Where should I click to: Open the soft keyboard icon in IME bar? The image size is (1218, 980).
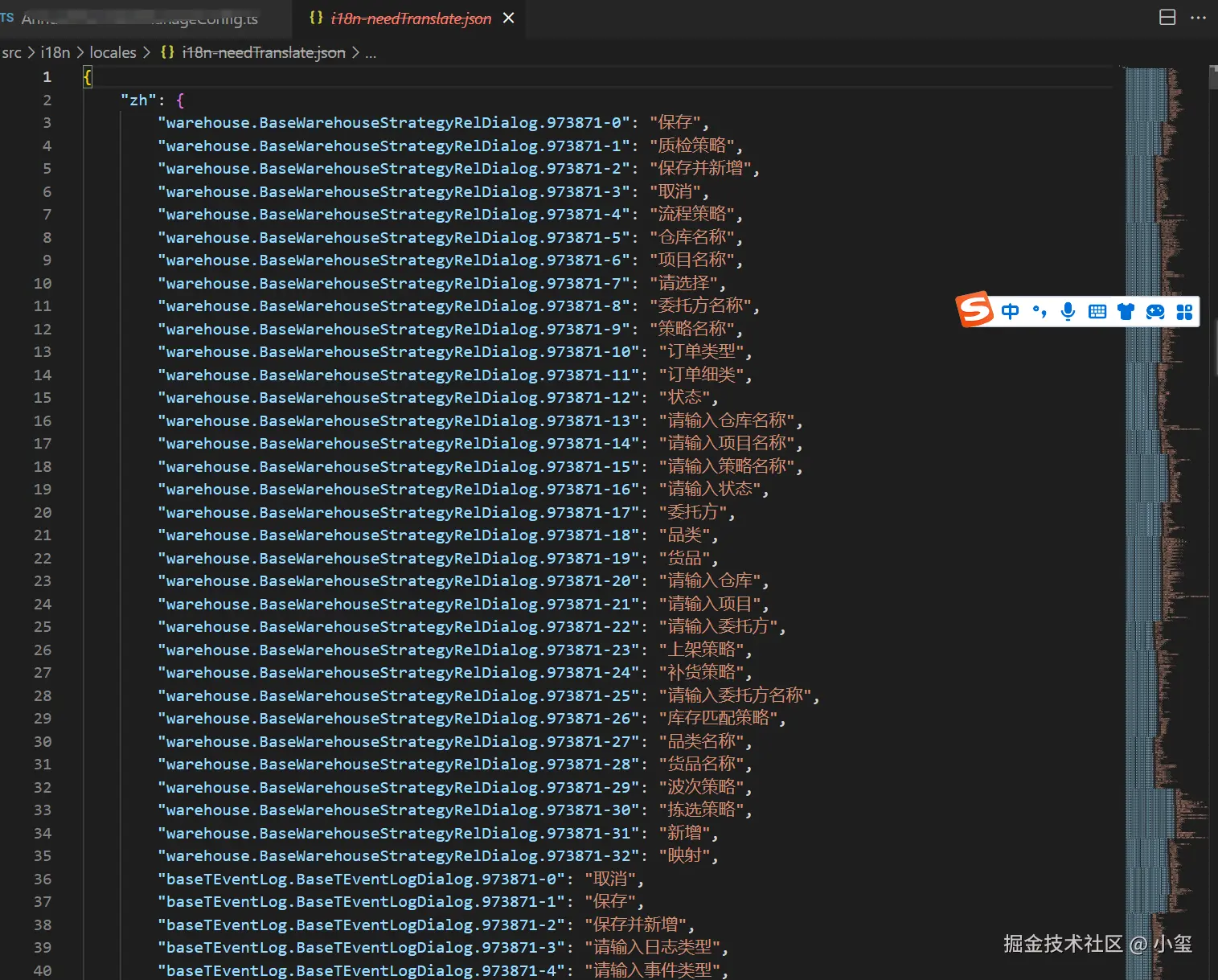tap(1097, 312)
